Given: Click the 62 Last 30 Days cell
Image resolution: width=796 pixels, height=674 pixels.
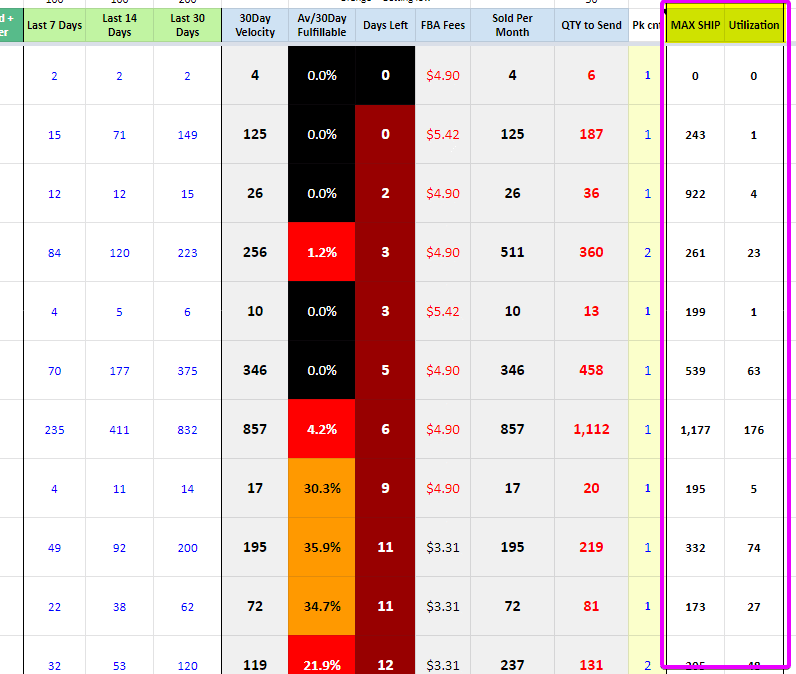Looking at the screenshot, I should click(187, 606).
